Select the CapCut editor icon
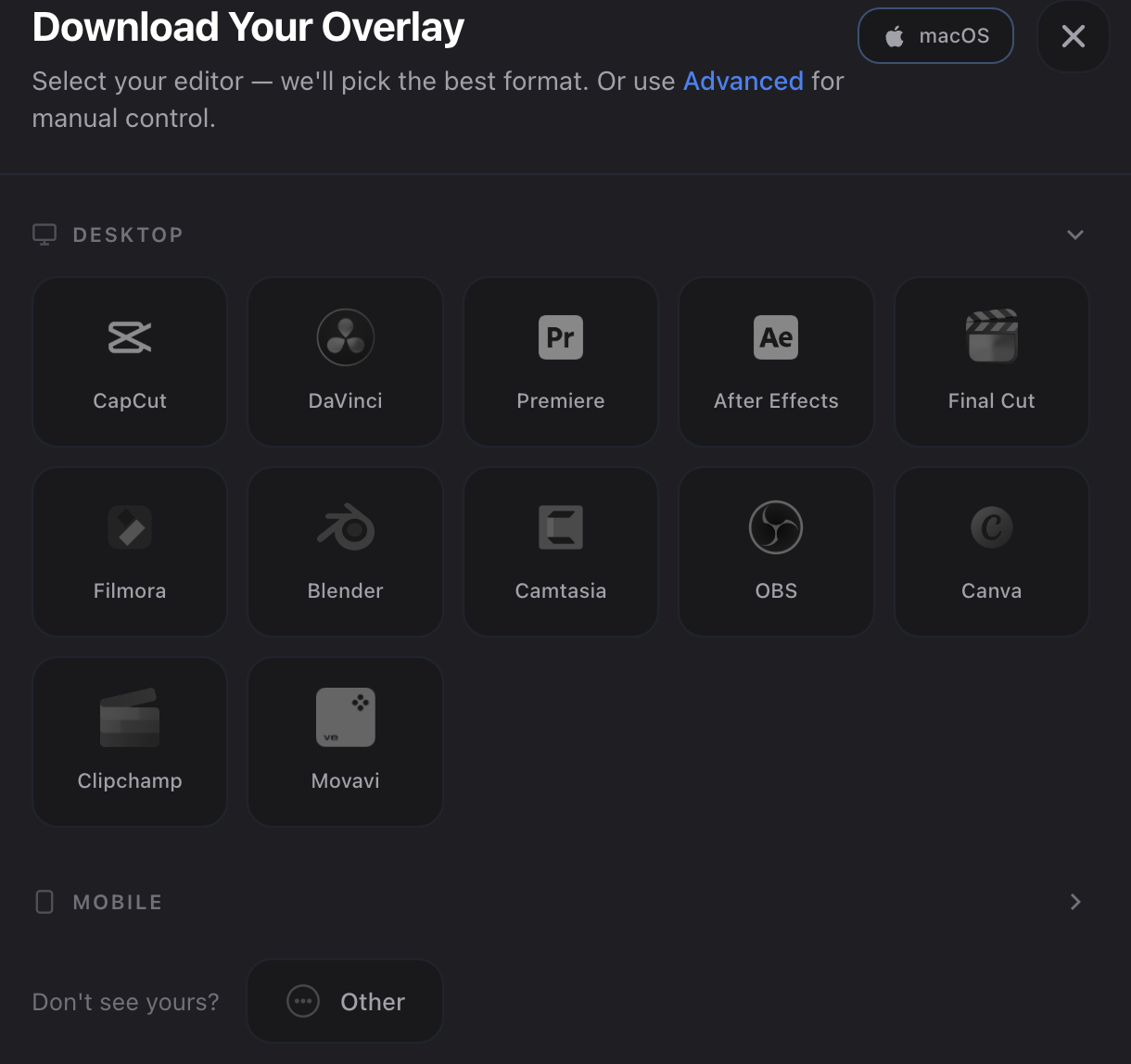Image resolution: width=1131 pixels, height=1064 pixels. coord(130,337)
